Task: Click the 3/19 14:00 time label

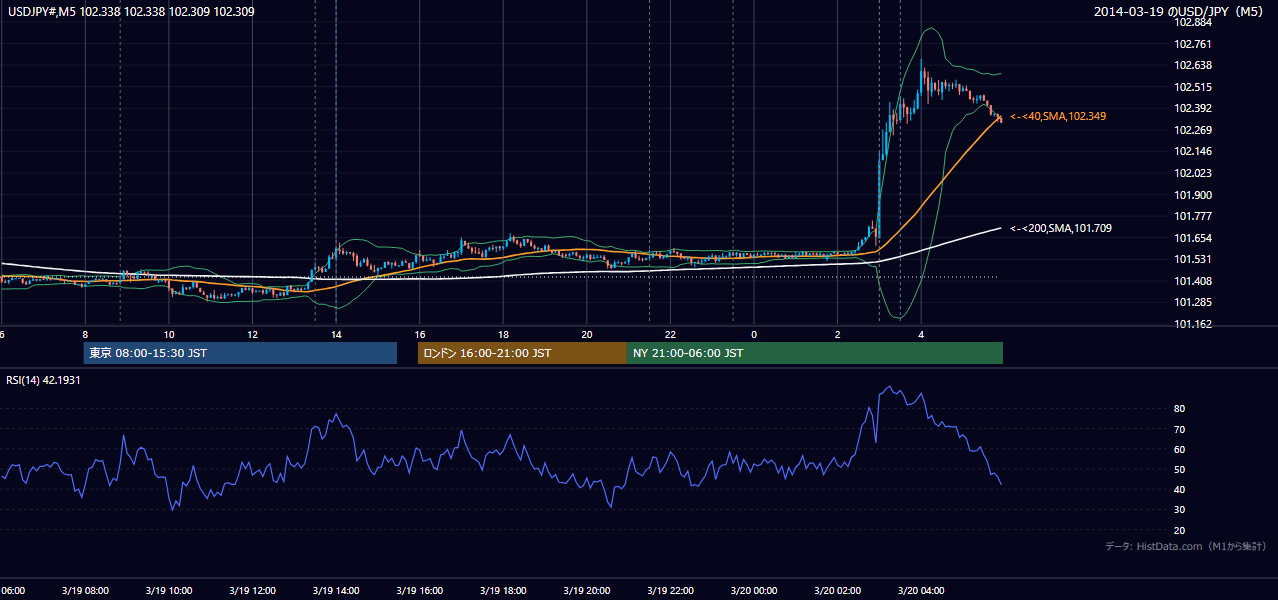Action: (336, 591)
